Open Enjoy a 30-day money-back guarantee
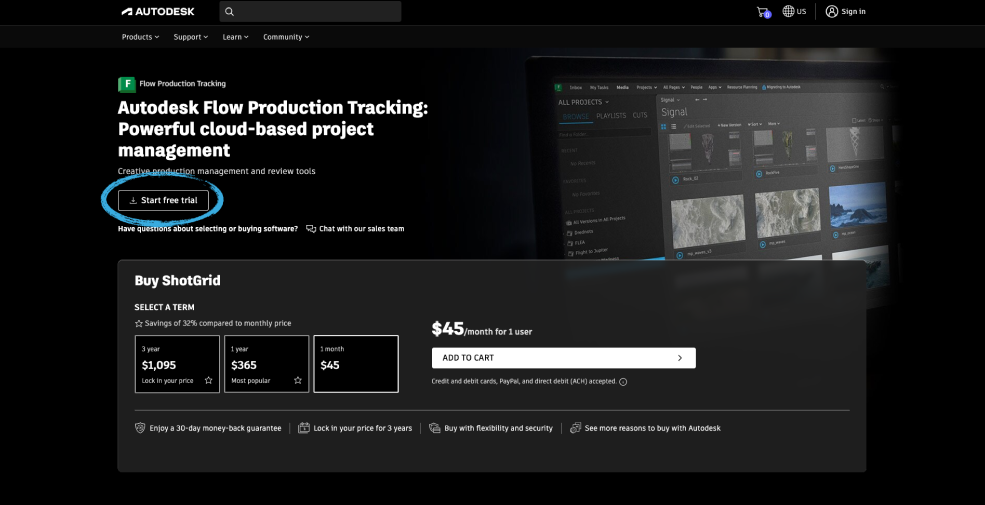This screenshot has height=505, width=985. 215,428
